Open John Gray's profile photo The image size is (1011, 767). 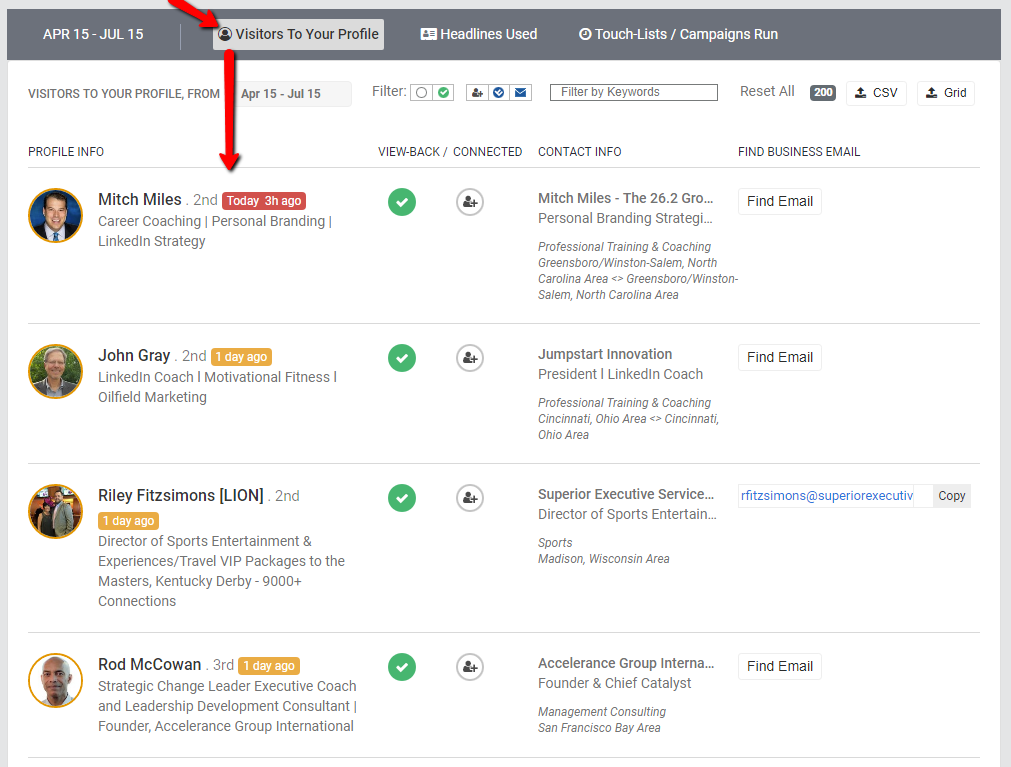[55, 371]
